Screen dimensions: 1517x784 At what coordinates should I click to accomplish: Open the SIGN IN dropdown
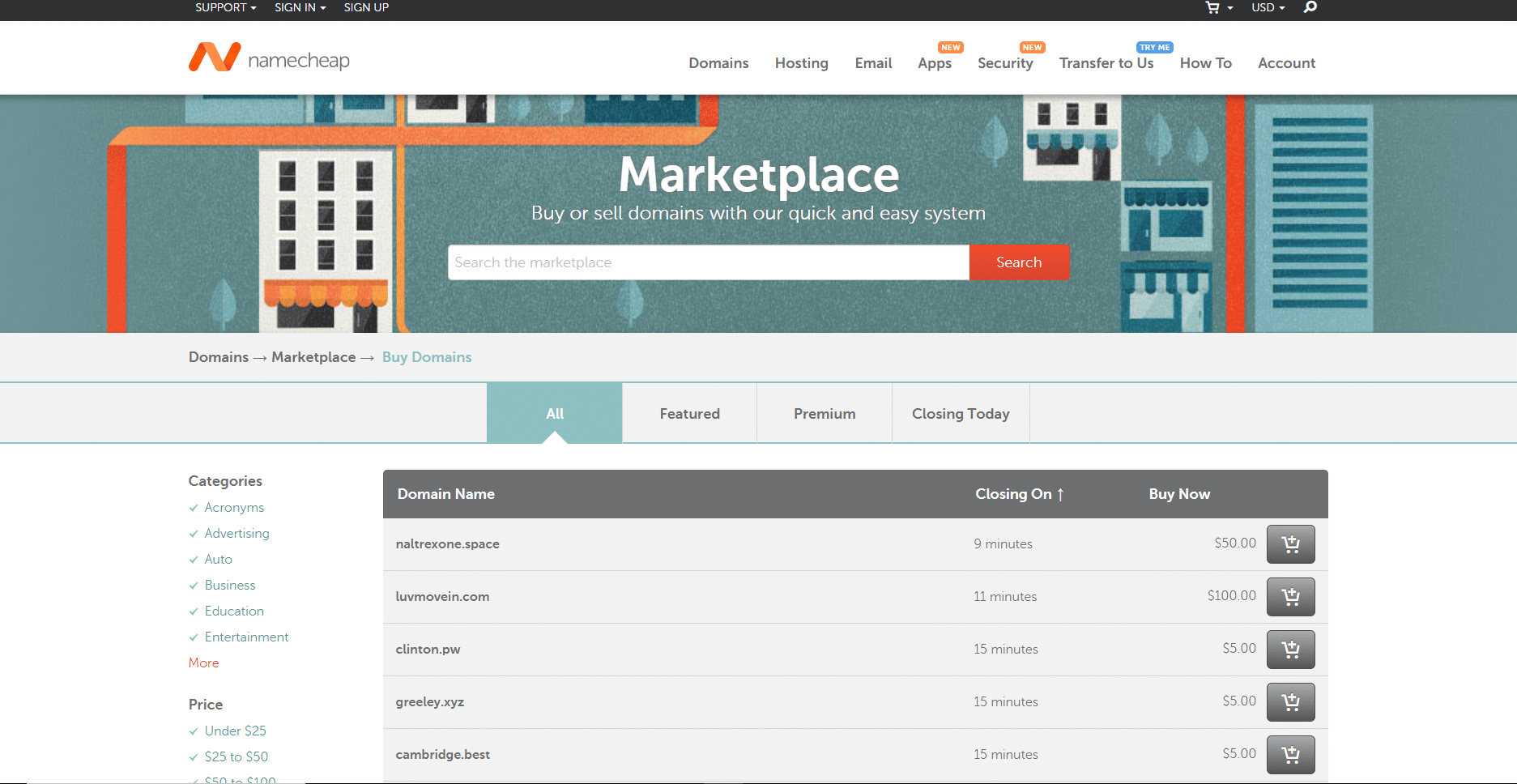[x=300, y=7]
